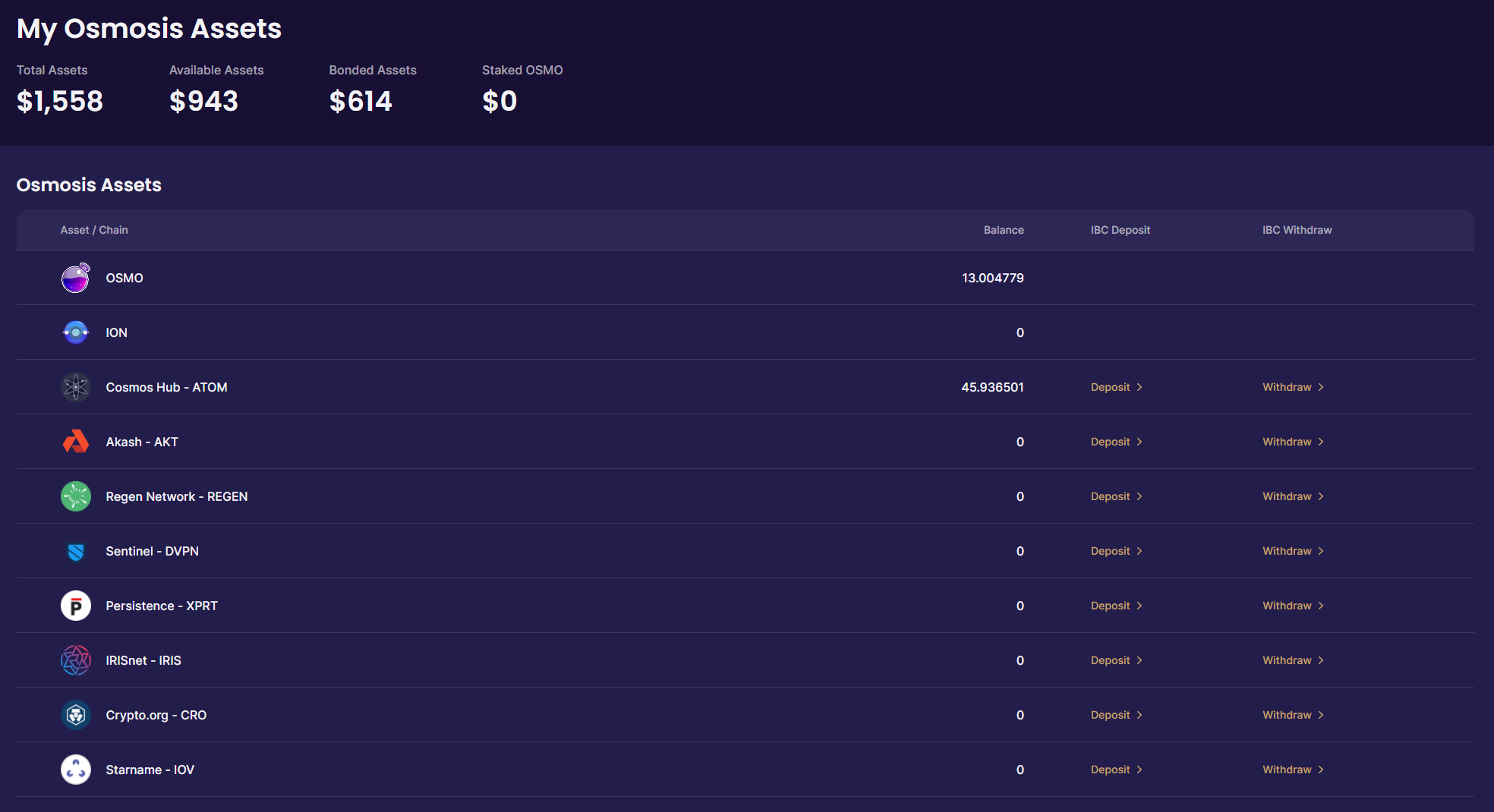Click the Starname IOV icon
The image size is (1494, 812).
tap(76, 770)
